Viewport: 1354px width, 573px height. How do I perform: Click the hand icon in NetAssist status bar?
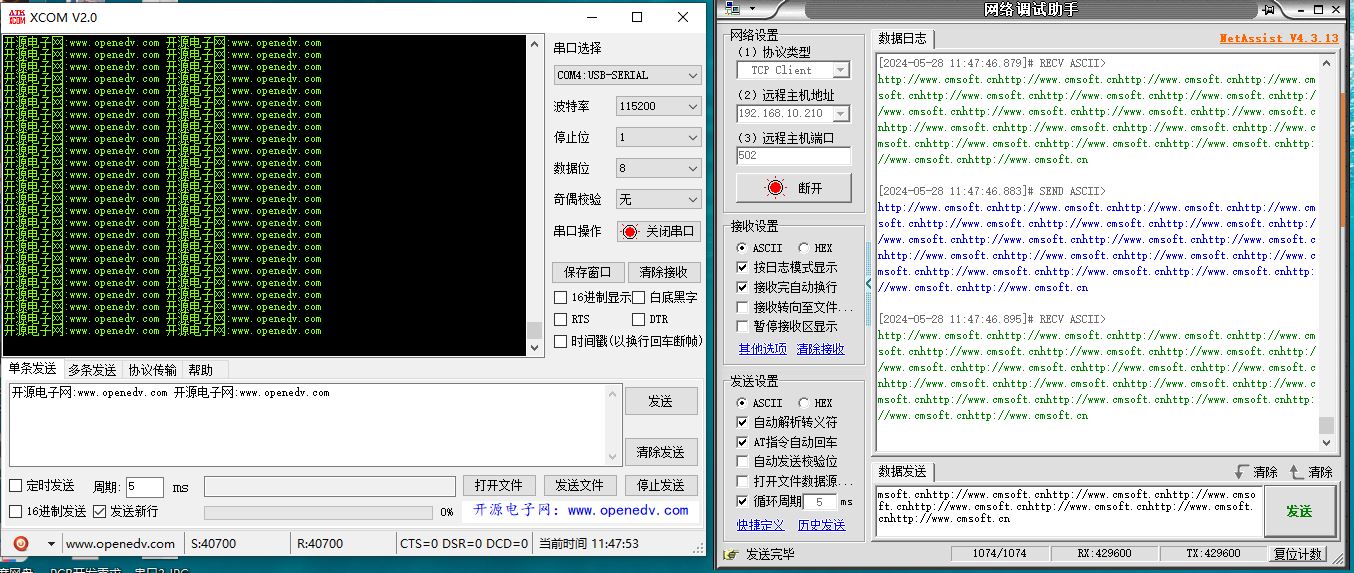[731, 554]
